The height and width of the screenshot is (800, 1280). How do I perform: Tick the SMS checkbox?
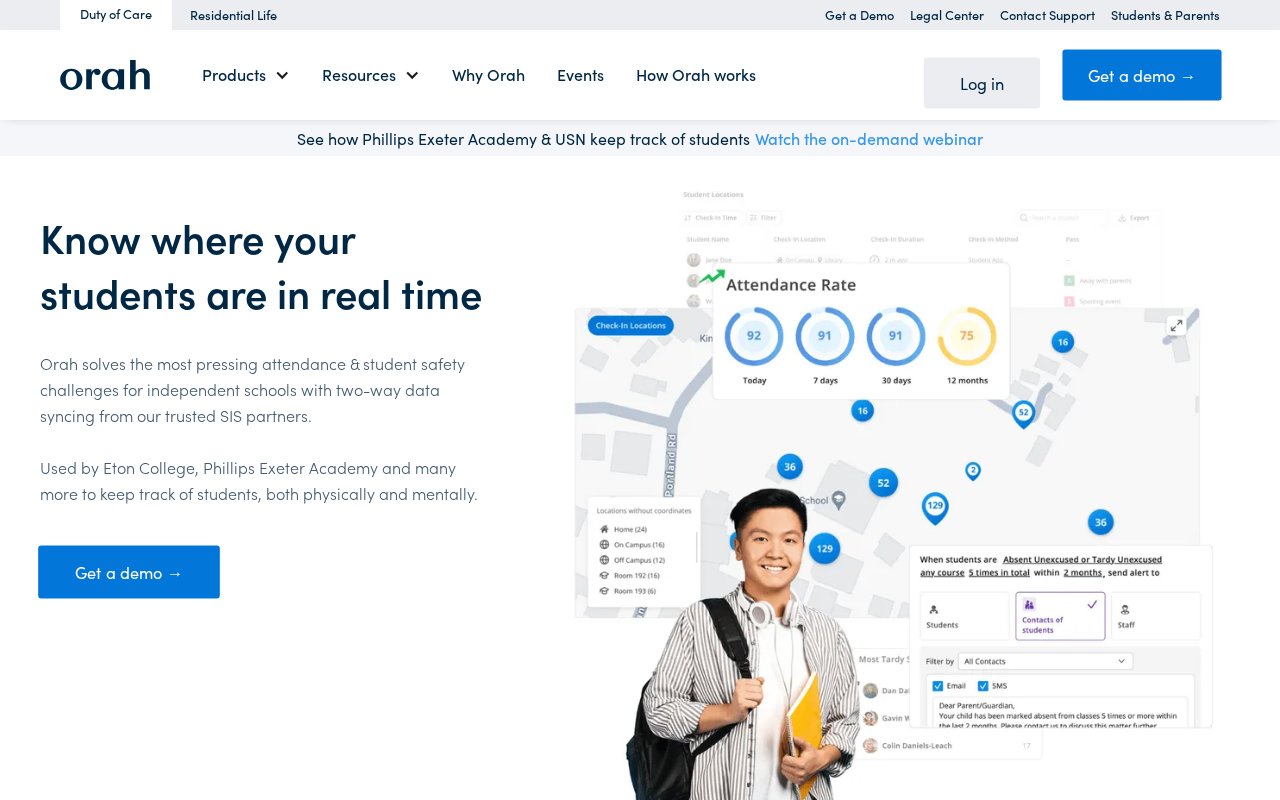[x=983, y=686]
